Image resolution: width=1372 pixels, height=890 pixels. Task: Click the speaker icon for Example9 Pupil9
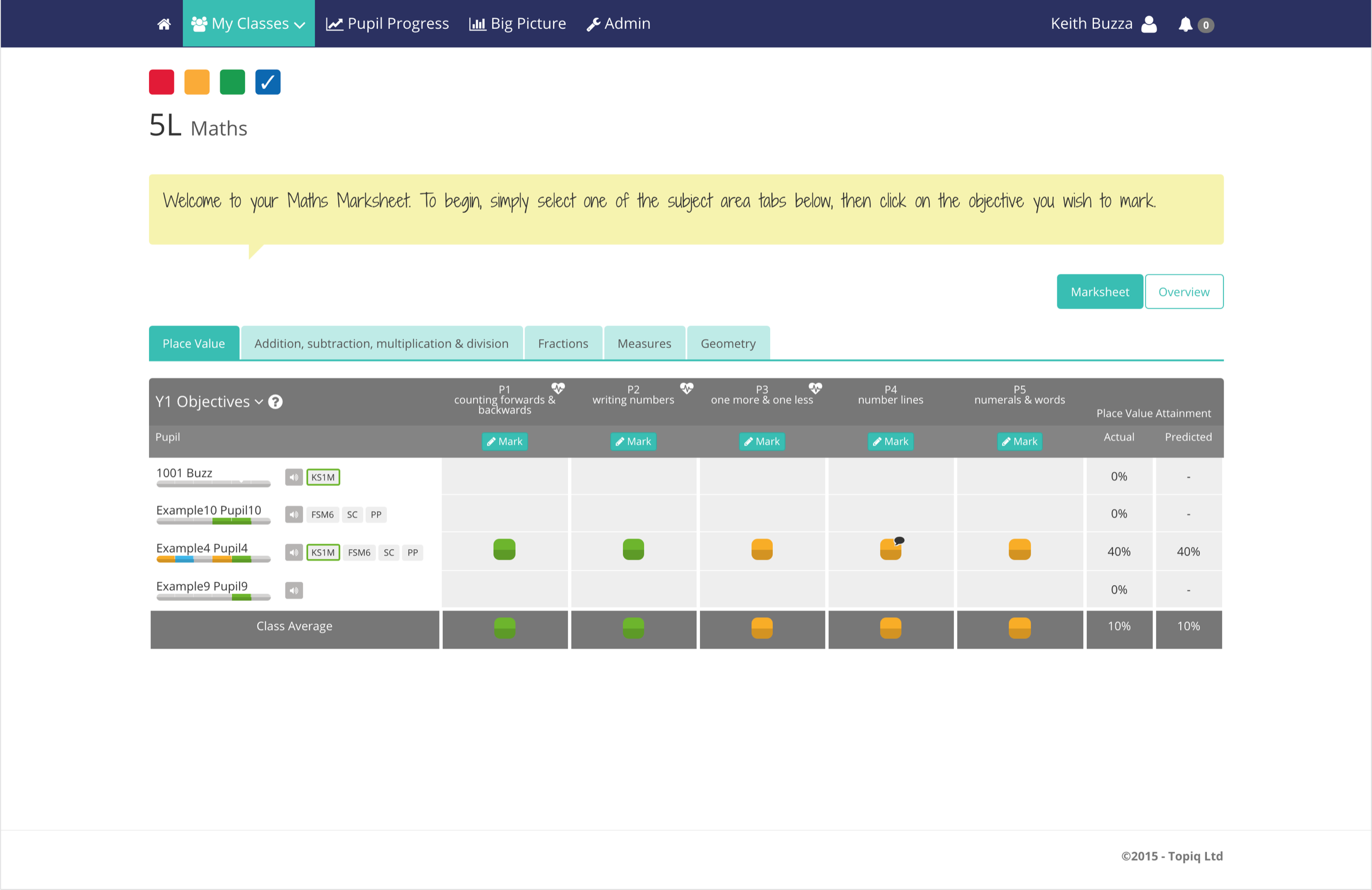point(294,590)
